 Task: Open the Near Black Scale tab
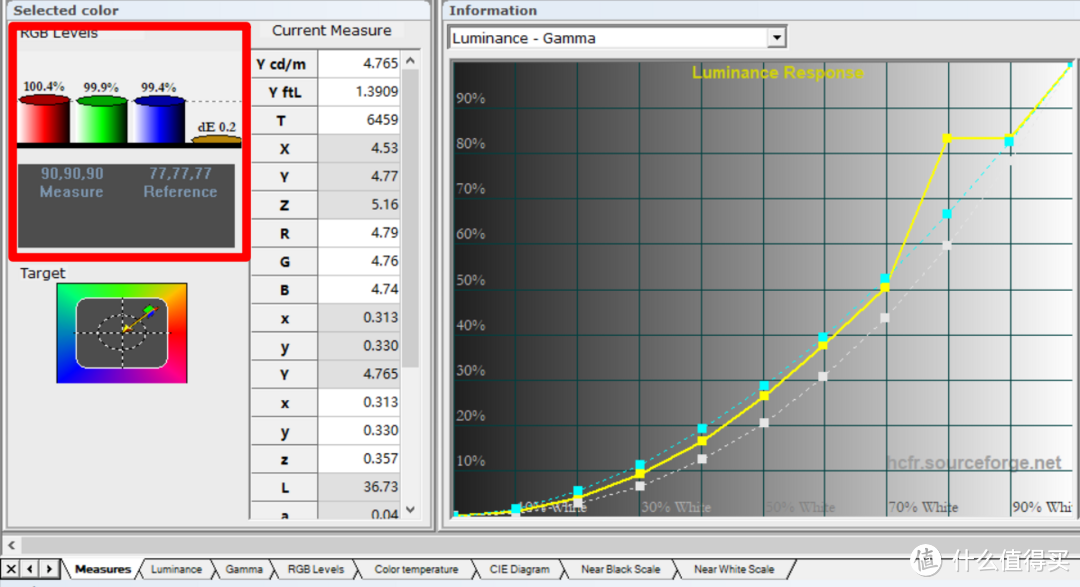coord(620,569)
